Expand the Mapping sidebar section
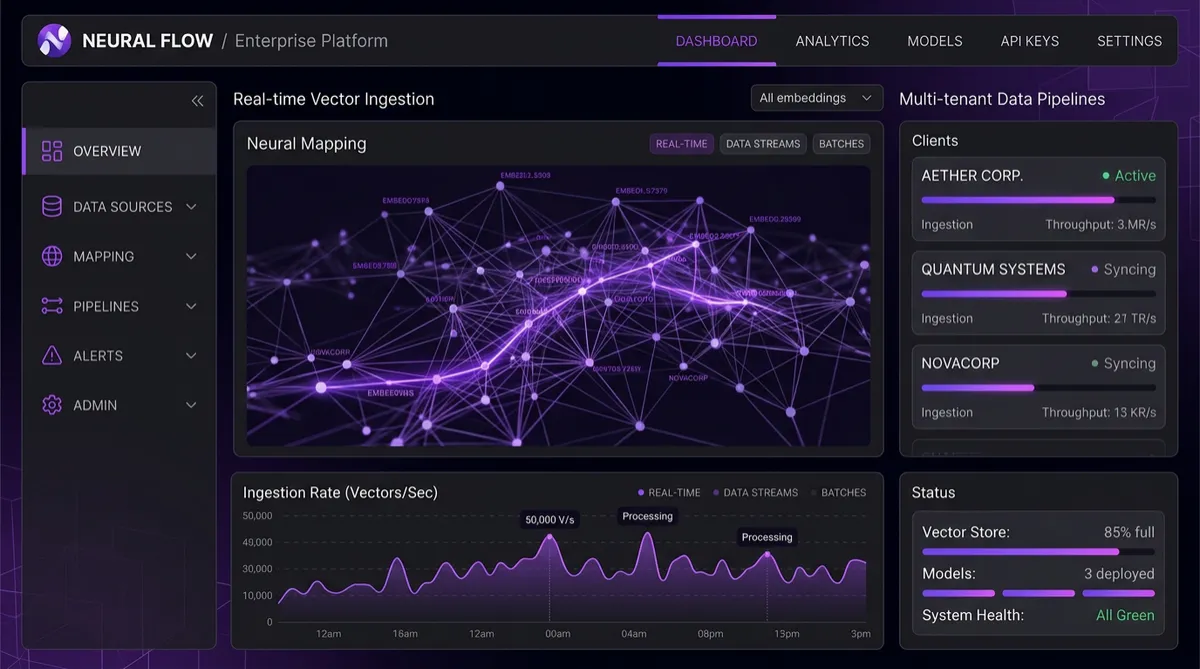 coord(191,256)
